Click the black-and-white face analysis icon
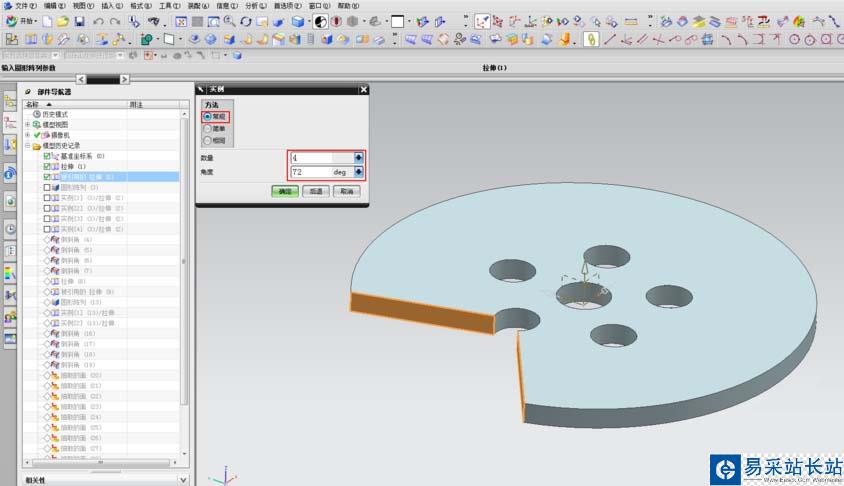 pos(320,22)
